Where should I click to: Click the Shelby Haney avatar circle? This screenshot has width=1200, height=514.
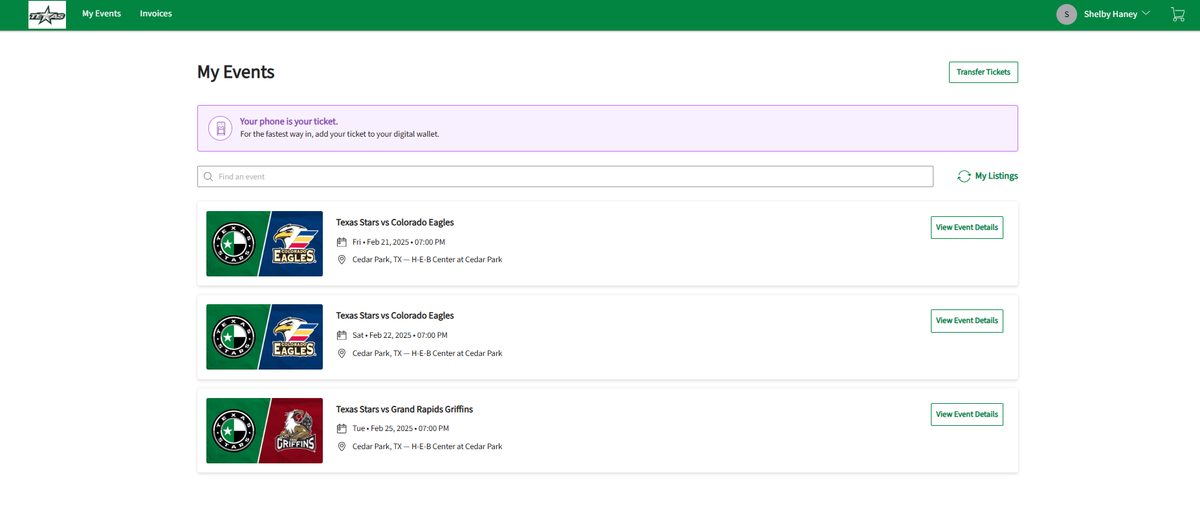pyautogui.click(x=1067, y=14)
